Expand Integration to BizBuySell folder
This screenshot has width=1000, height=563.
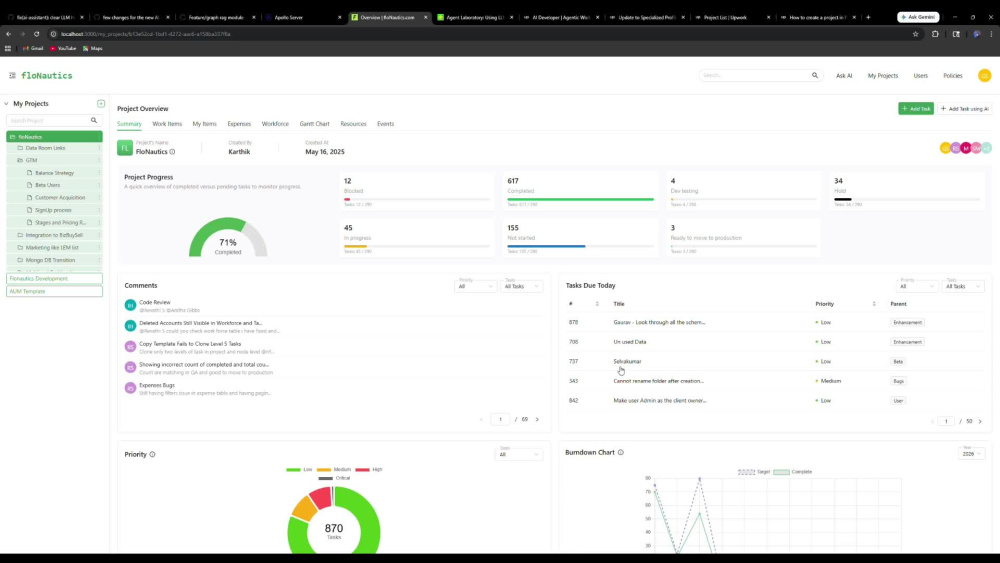point(20,235)
